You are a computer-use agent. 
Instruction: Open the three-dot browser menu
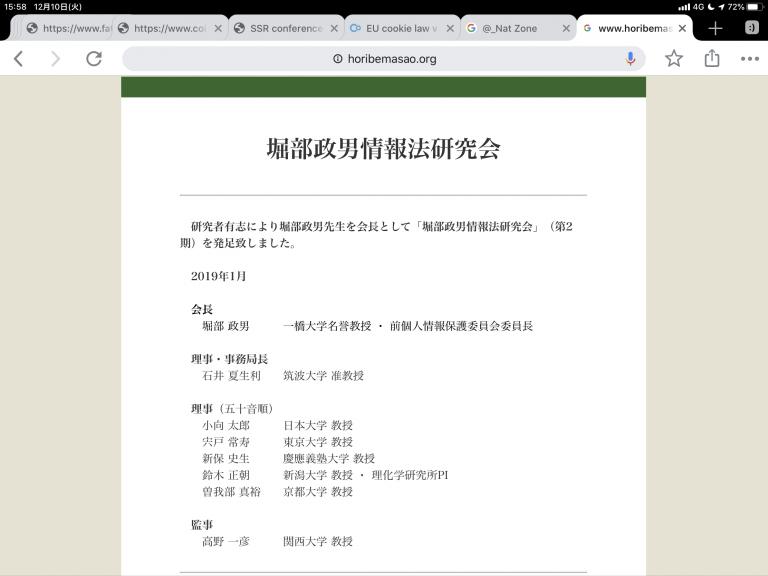pyautogui.click(x=750, y=59)
